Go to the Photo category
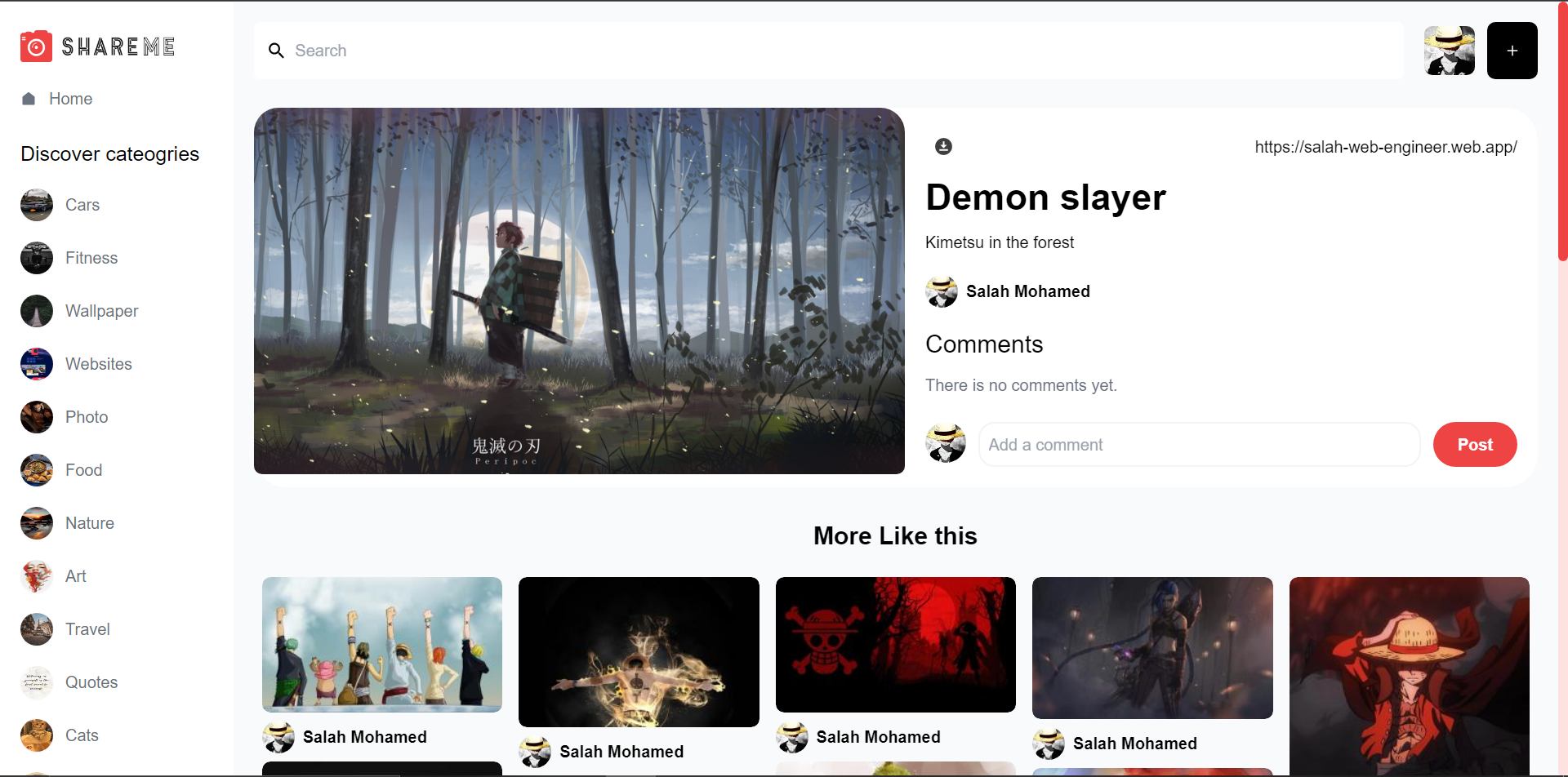 87,417
